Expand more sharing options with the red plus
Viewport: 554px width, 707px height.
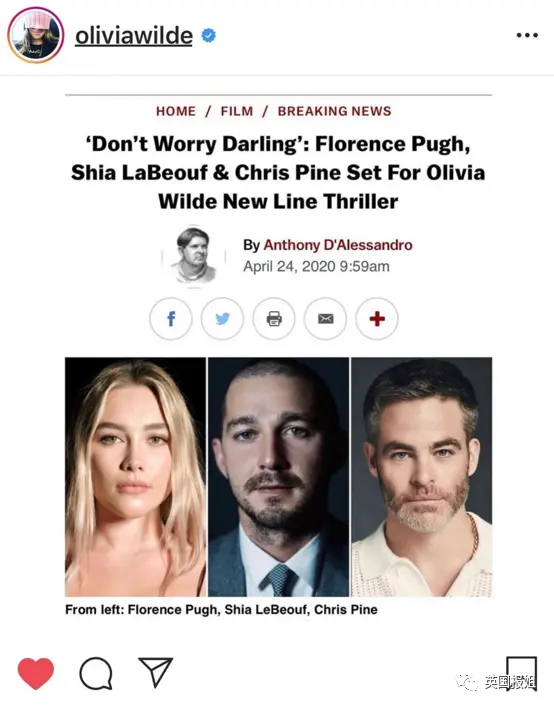pos(377,319)
